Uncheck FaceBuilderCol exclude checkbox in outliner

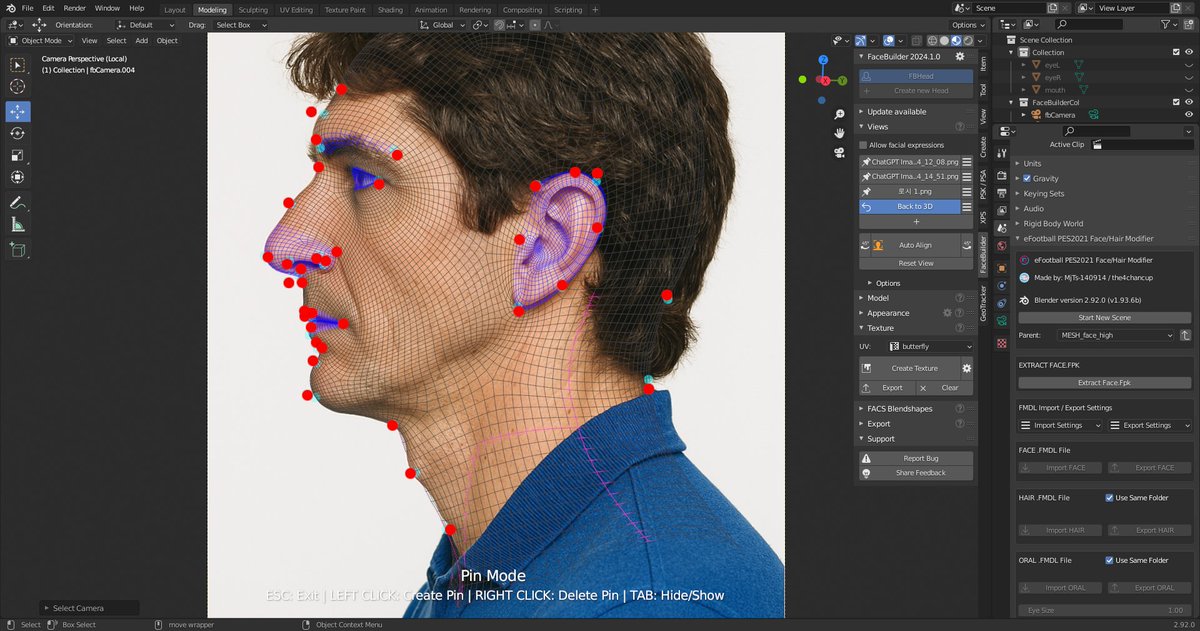click(1176, 102)
